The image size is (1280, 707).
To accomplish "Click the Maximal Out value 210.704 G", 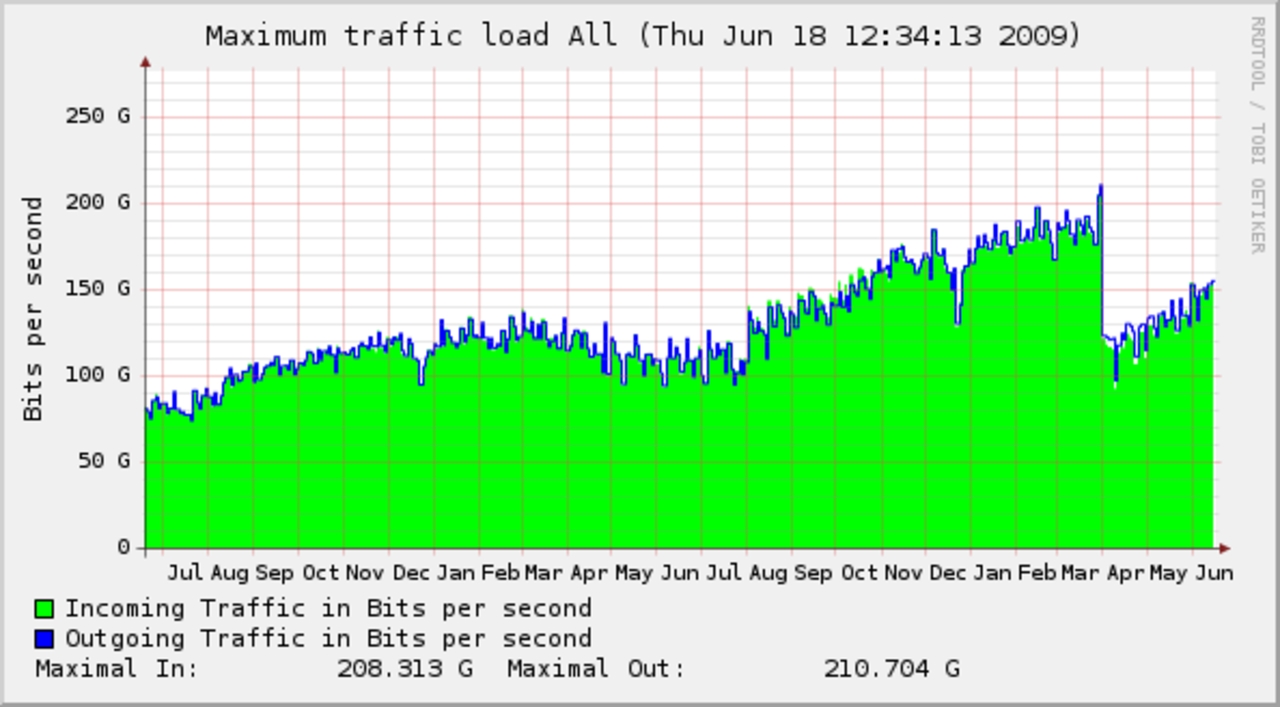I will (891, 668).
